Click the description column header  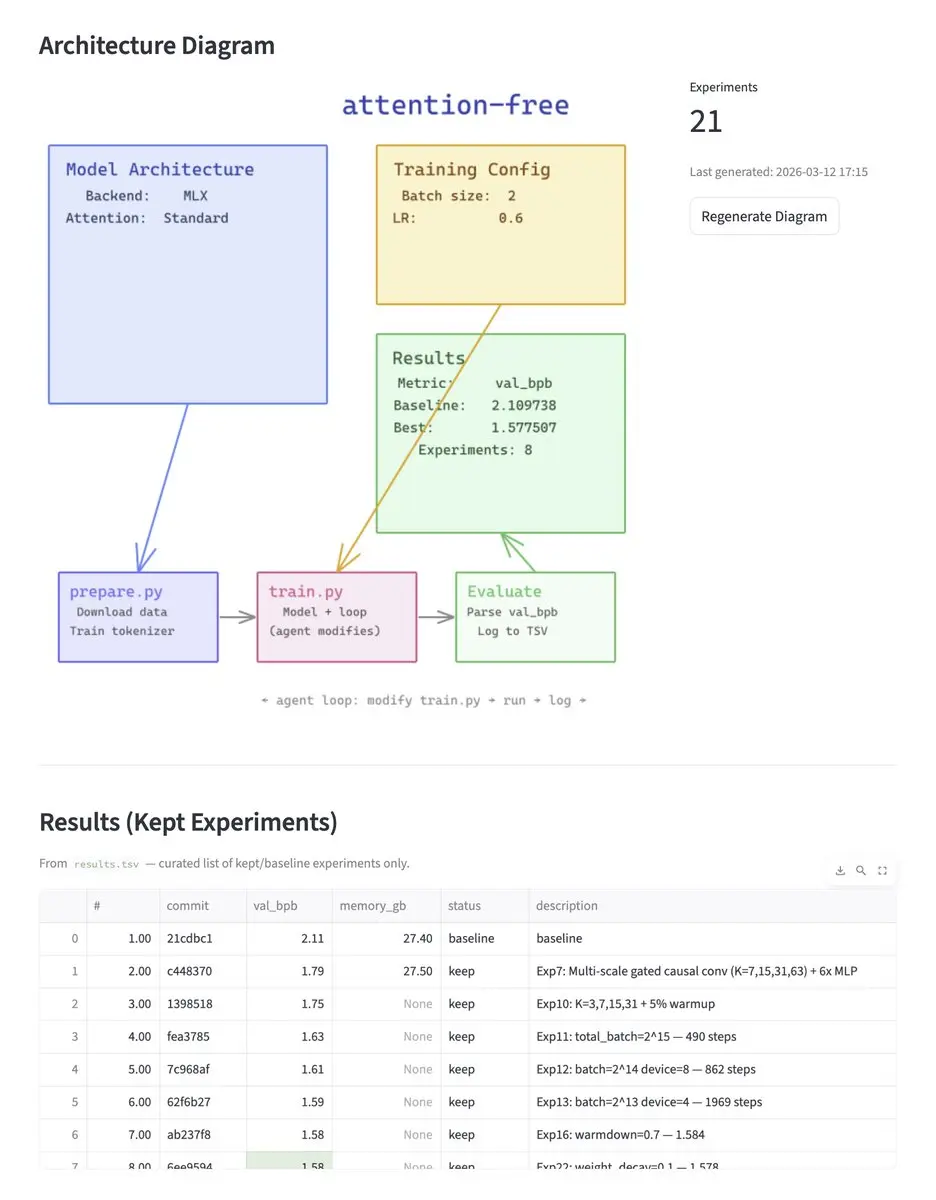point(567,906)
